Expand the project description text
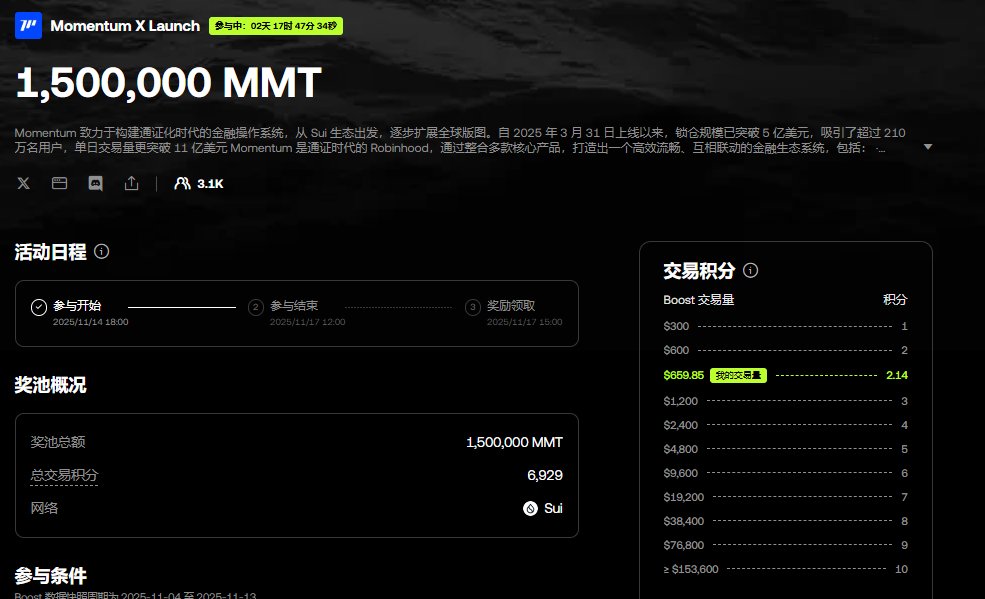This screenshot has width=985, height=599. pos(930,146)
